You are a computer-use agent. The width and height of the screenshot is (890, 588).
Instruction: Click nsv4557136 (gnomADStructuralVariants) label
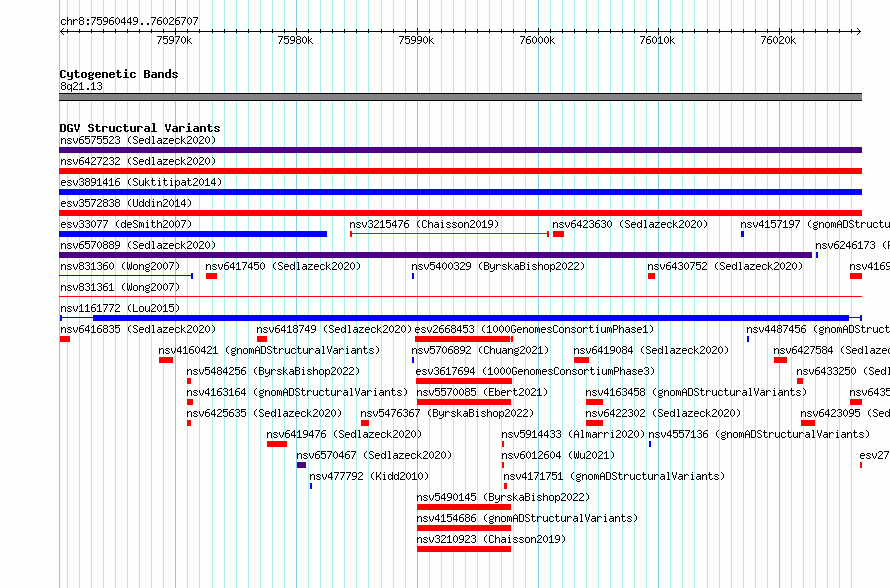point(759,434)
